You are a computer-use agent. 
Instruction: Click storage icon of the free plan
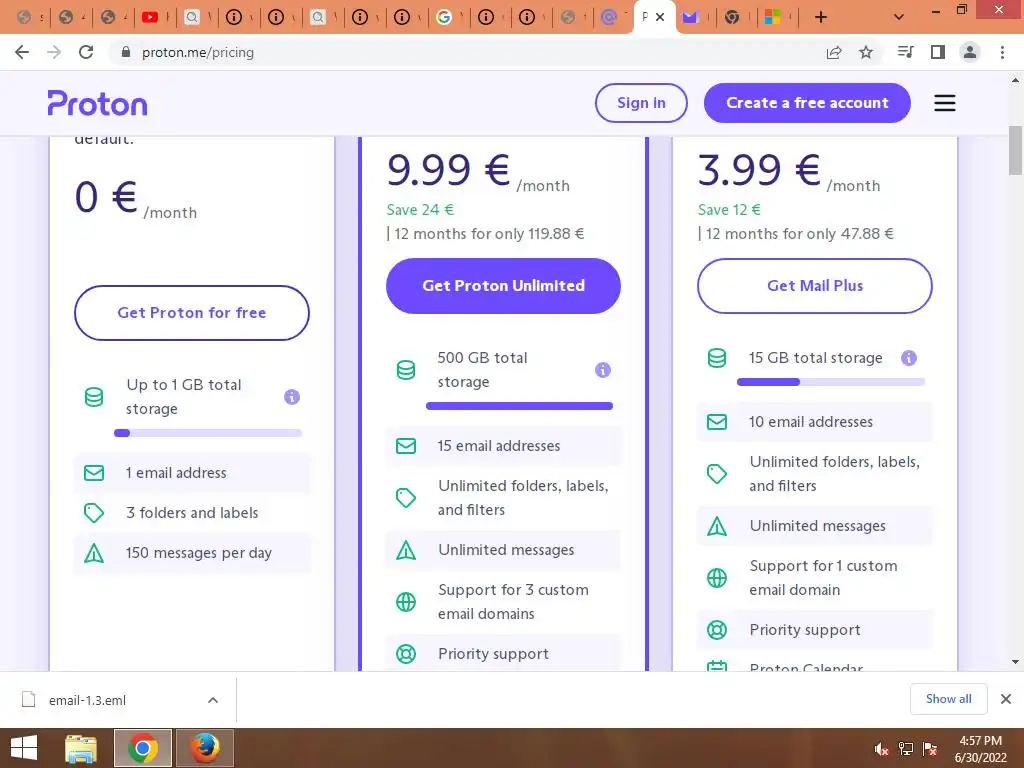(94, 397)
